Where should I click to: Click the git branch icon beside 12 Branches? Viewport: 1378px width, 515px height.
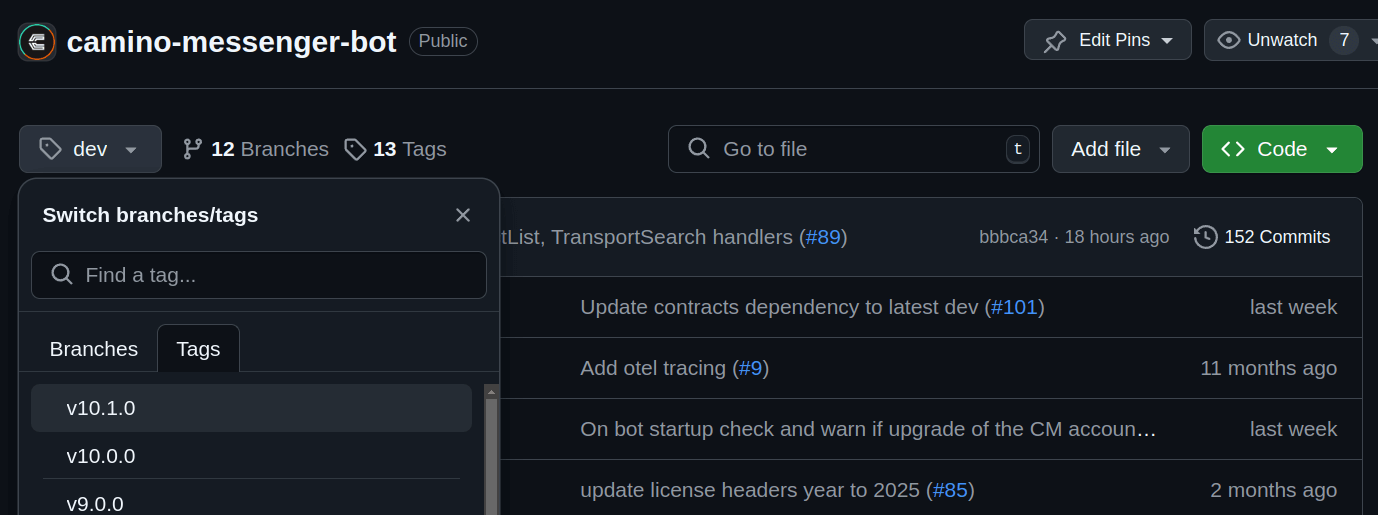(193, 149)
